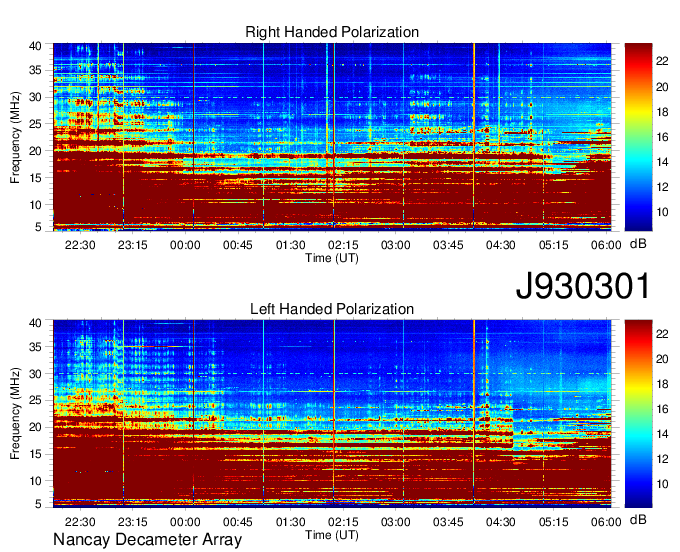The image size is (680, 552).
Task: Click the 04:30 time tick on the top plot
Action: (500, 245)
